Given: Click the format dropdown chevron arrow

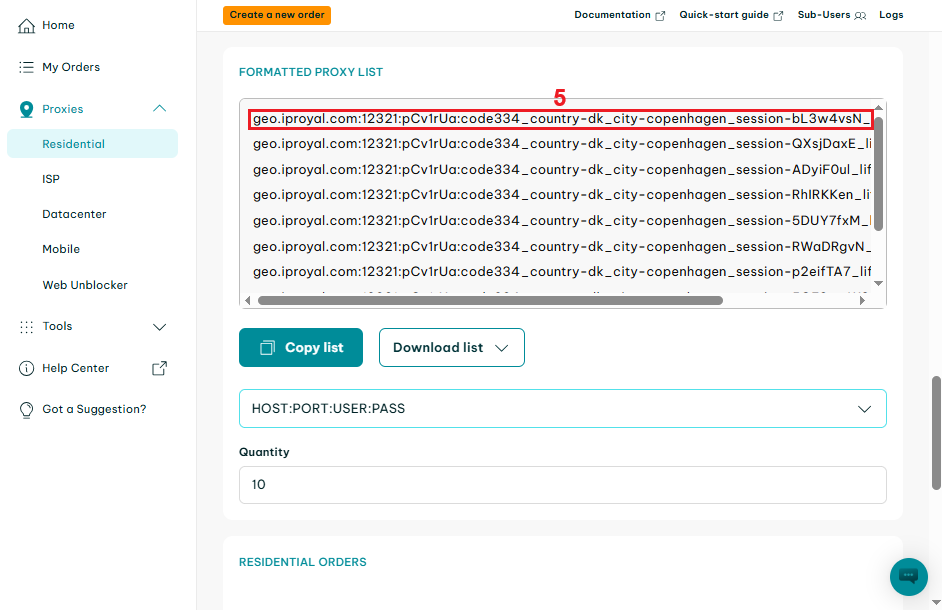Looking at the screenshot, I should [864, 409].
